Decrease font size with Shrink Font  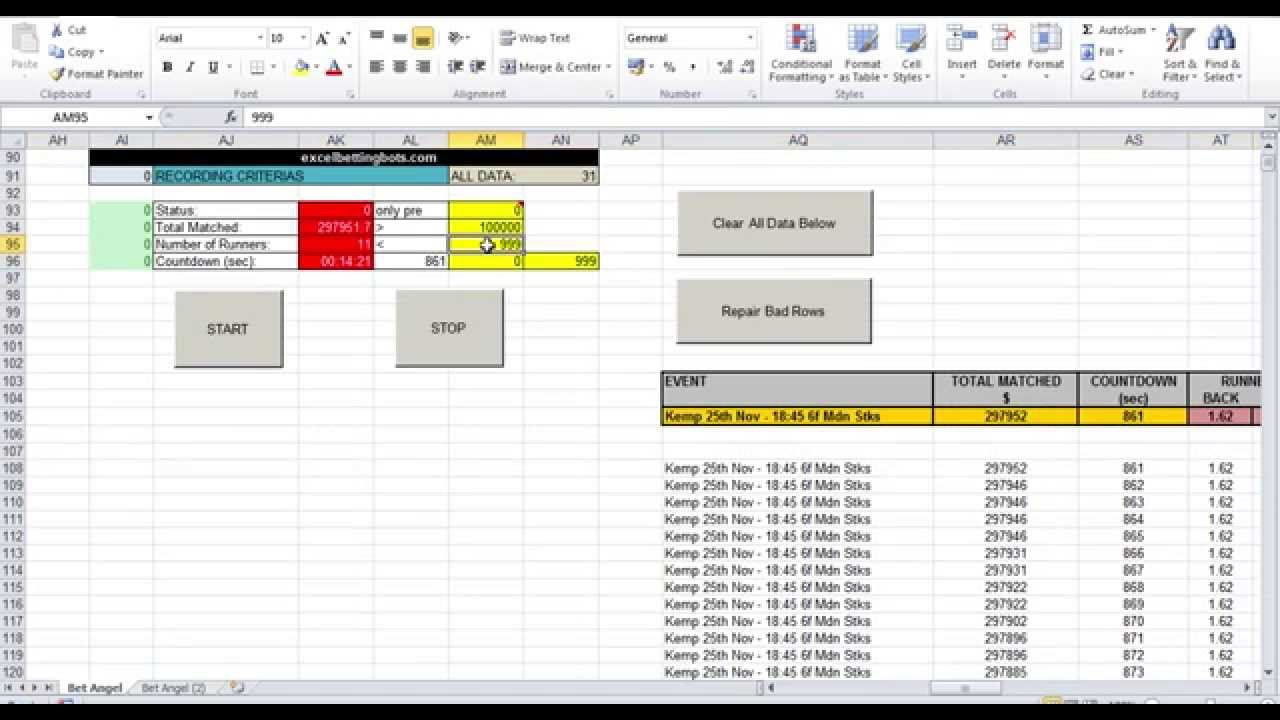tap(343, 39)
